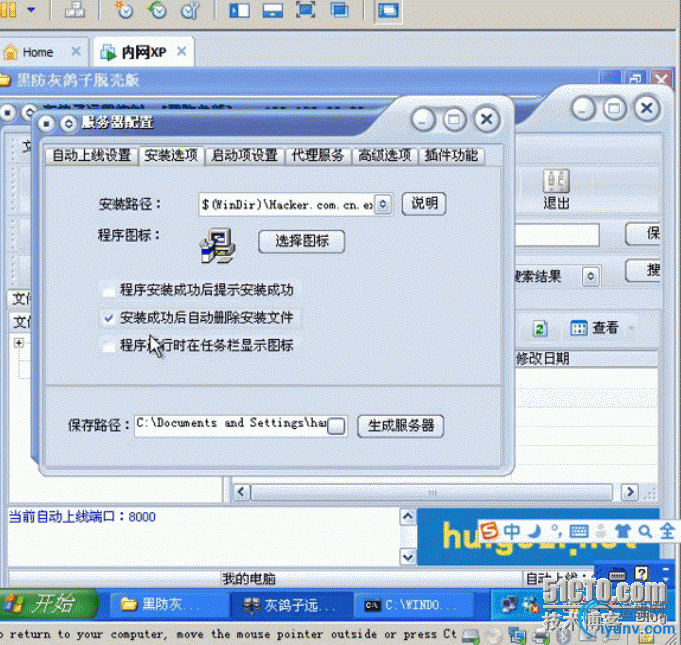Click the green refresh icon beside 查看
The width and height of the screenshot is (681, 645).
[540, 328]
